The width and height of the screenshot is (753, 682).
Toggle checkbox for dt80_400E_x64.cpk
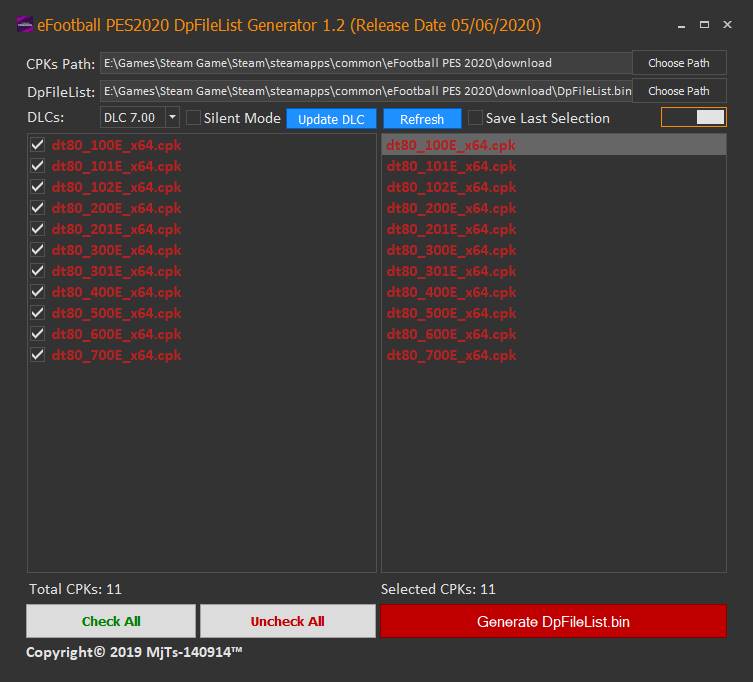click(37, 292)
